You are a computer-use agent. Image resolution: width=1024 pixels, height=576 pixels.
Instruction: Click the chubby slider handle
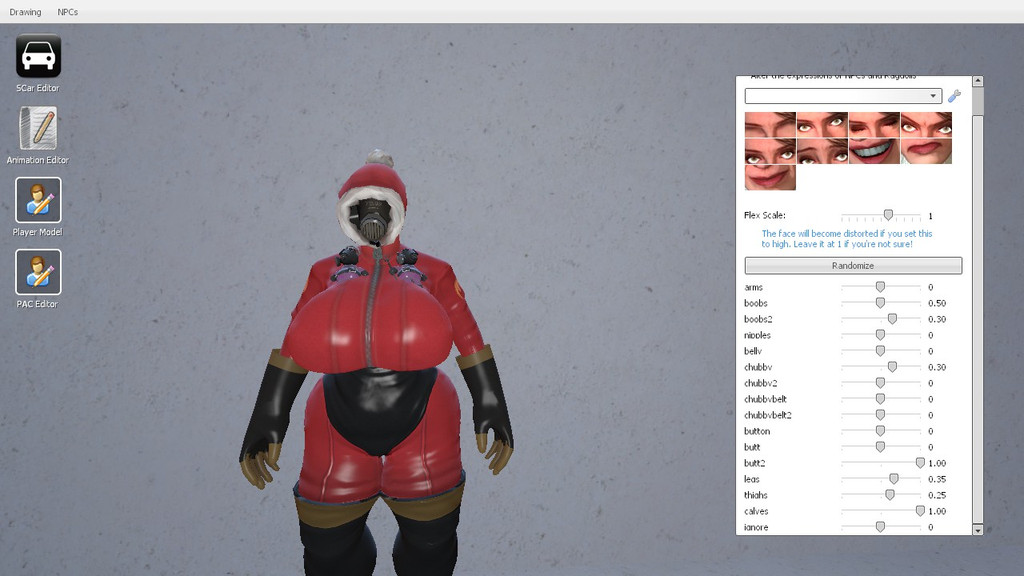point(892,367)
